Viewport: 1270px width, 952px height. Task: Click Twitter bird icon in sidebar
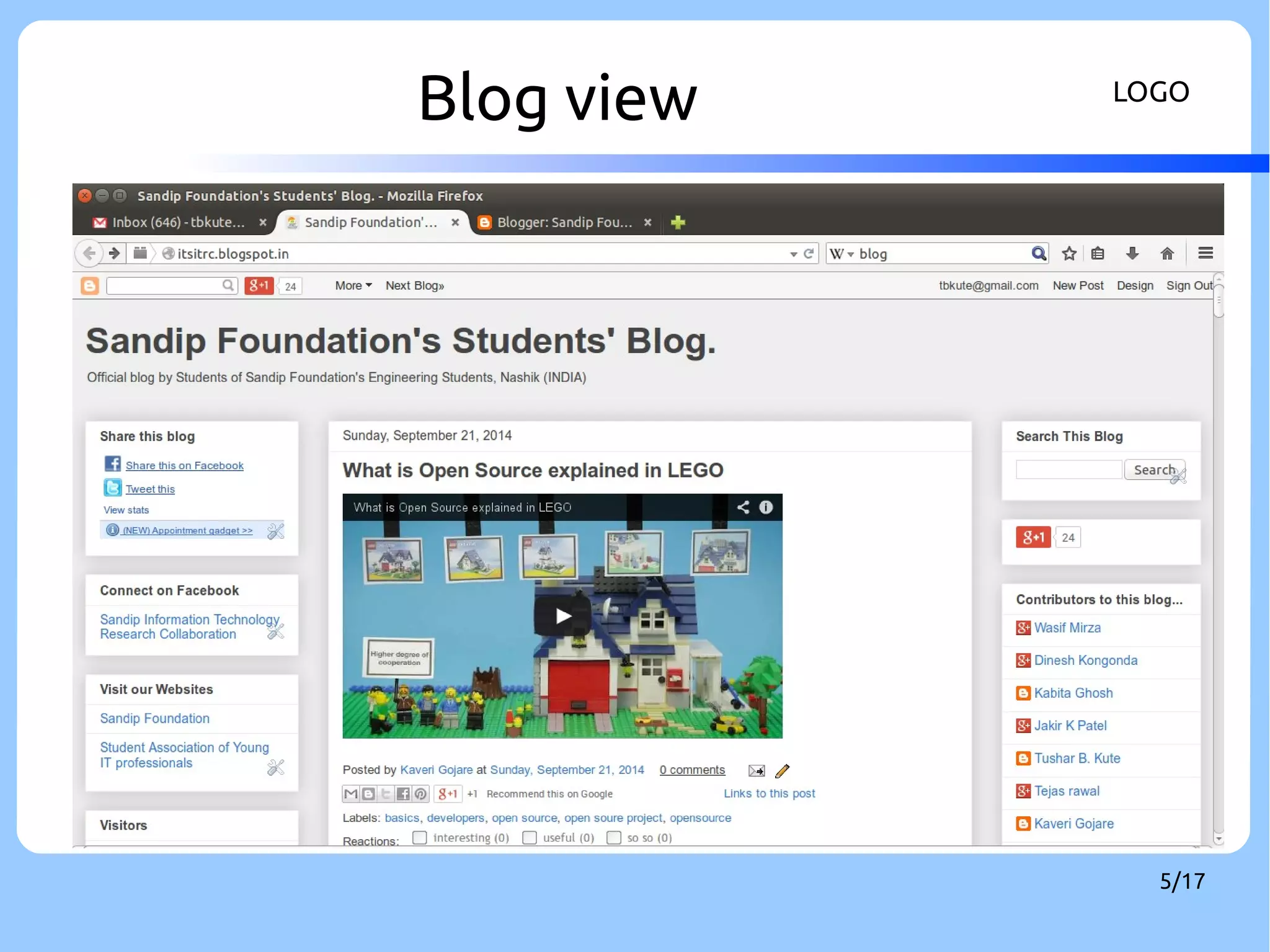(x=112, y=487)
